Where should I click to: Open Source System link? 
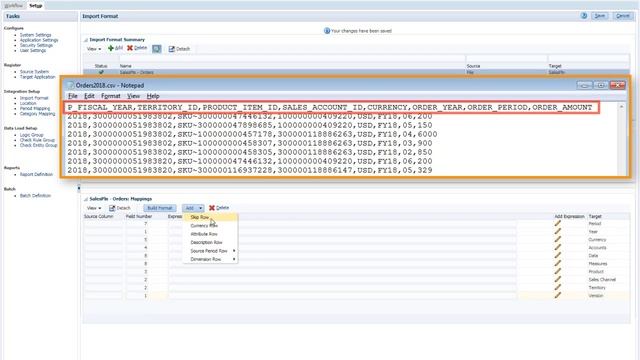click(x=34, y=71)
